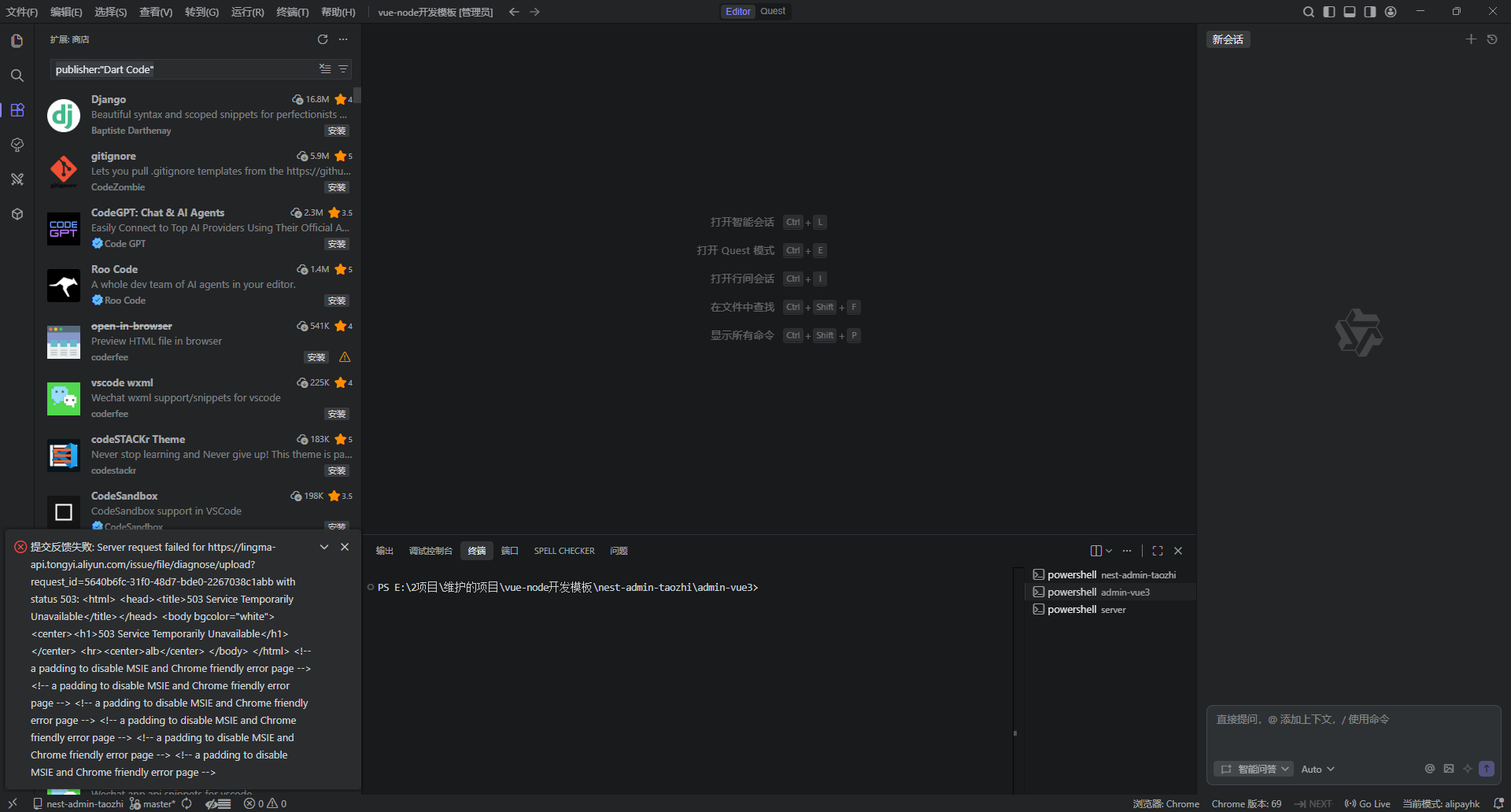
Task: Dismiss the 提交反馈失败 notification
Action: [345, 547]
